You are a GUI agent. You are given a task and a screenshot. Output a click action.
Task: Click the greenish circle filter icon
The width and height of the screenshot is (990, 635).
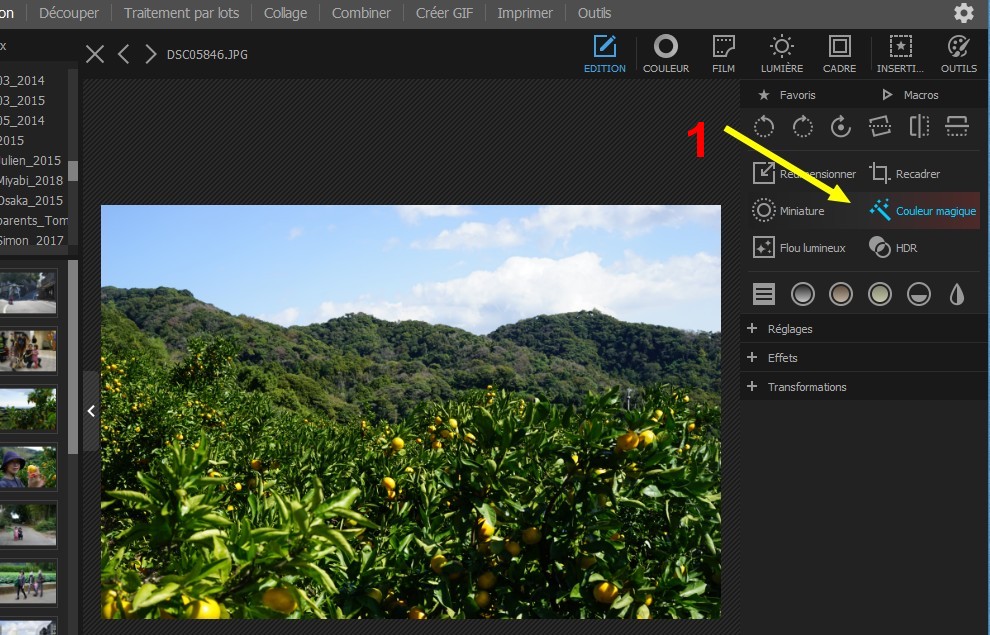pos(880,294)
